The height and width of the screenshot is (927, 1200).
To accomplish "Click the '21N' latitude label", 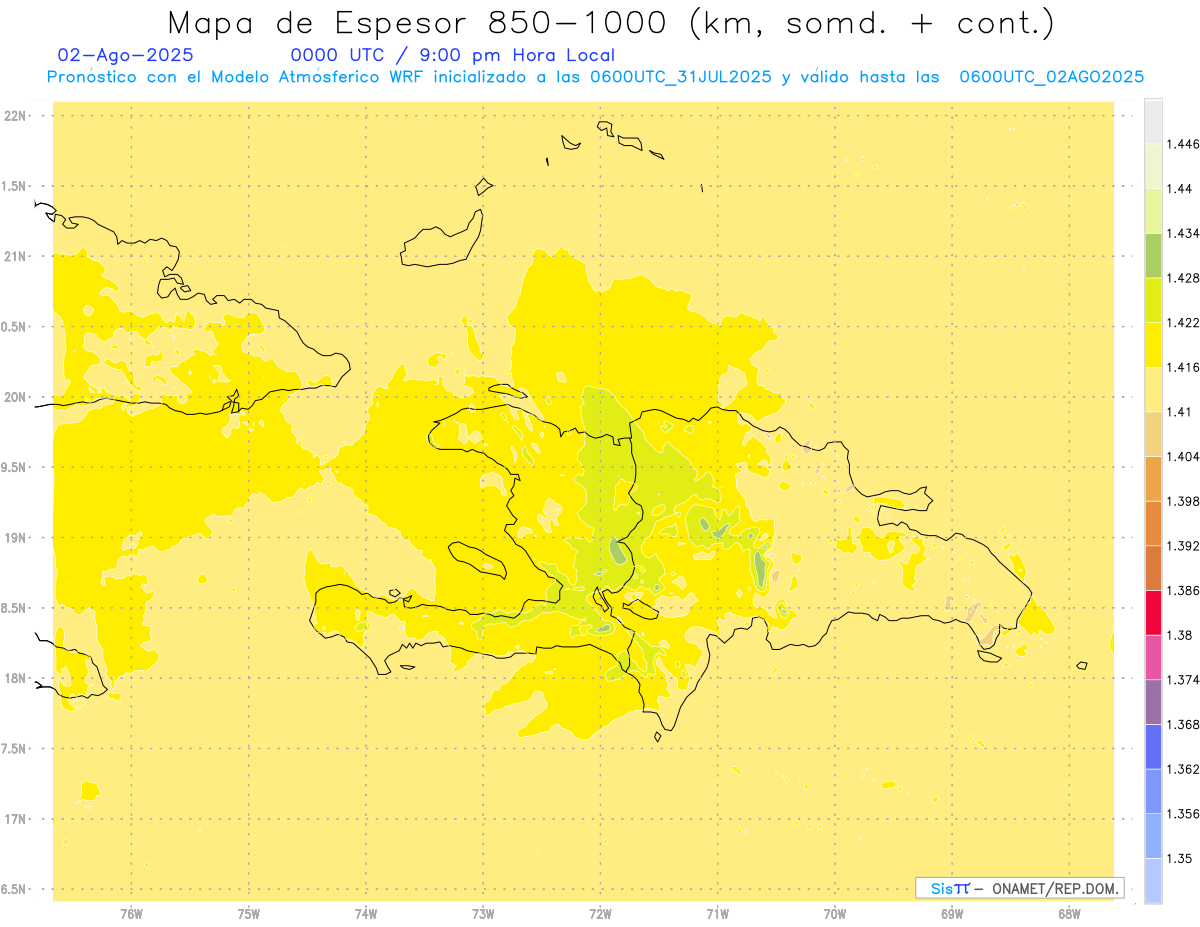I will point(17,257).
